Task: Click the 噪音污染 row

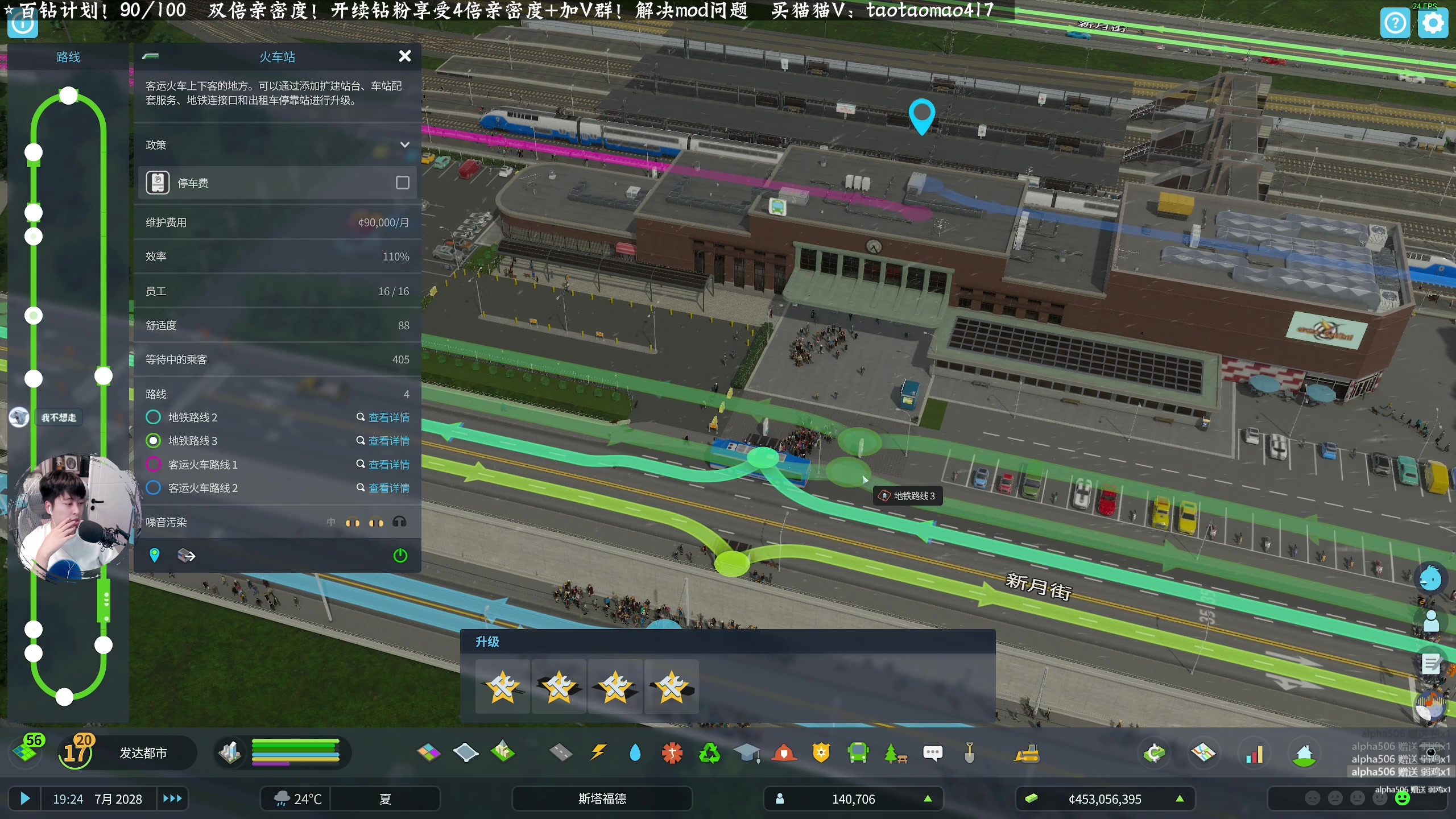Action: coord(278,522)
